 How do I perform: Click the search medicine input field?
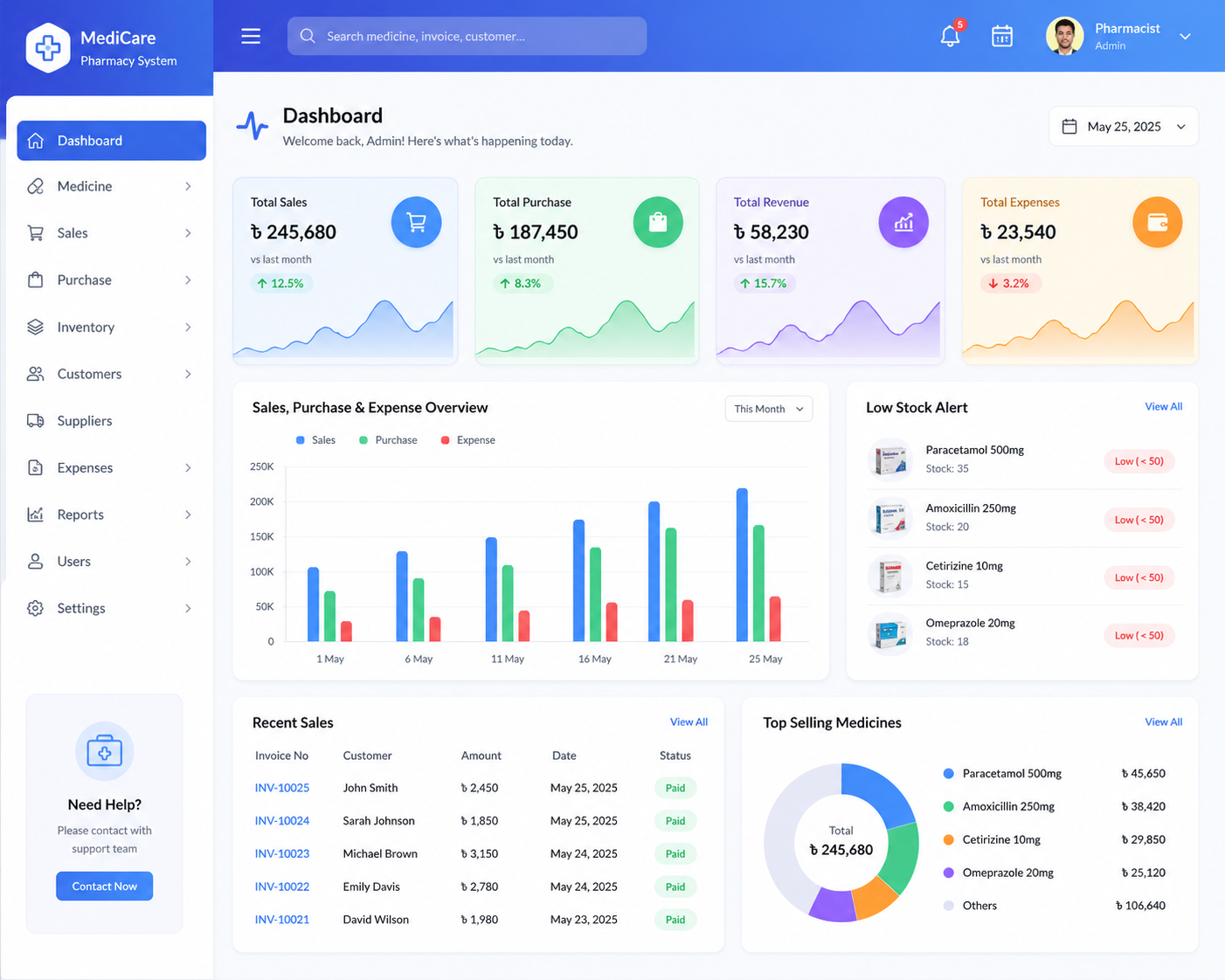coord(467,36)
